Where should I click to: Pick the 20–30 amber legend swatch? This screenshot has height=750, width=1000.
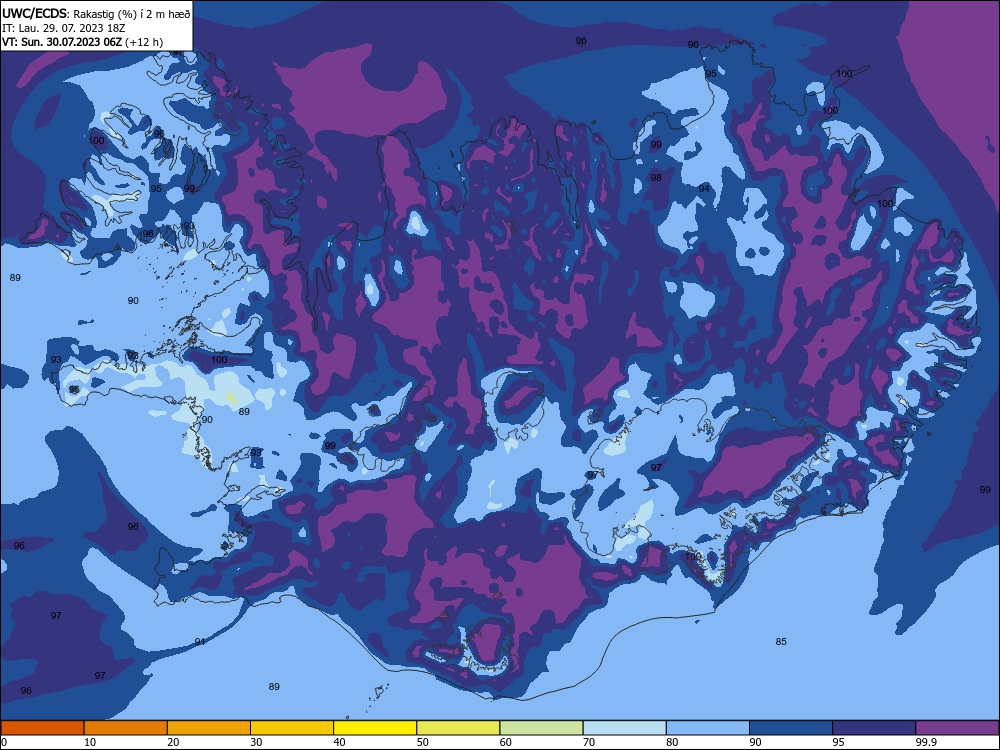pos(209,728)
